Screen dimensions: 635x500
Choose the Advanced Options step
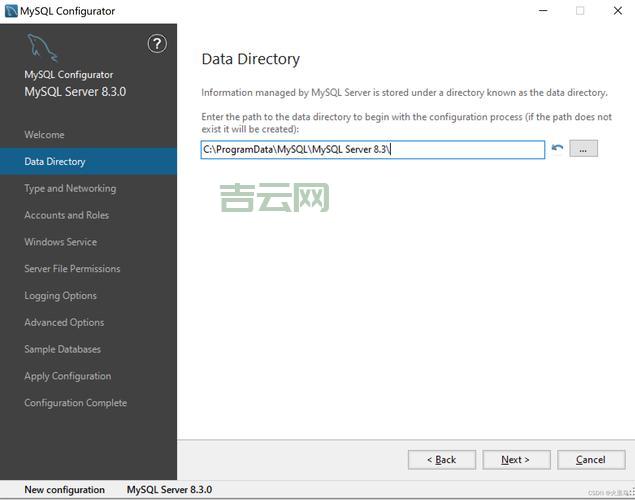[64, 323]
